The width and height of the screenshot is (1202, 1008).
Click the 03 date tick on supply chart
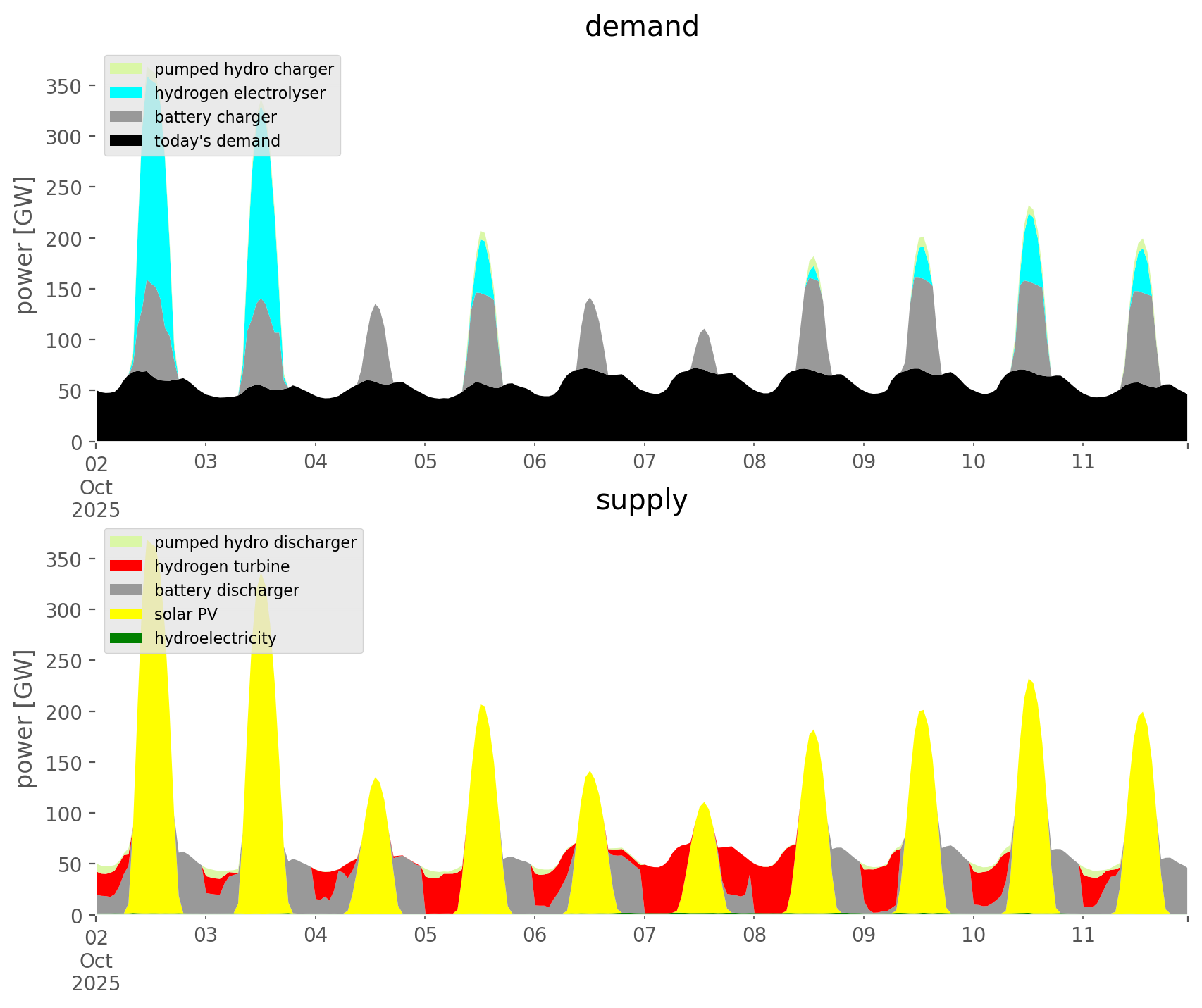pyautogui.click(x=206, y=936)
